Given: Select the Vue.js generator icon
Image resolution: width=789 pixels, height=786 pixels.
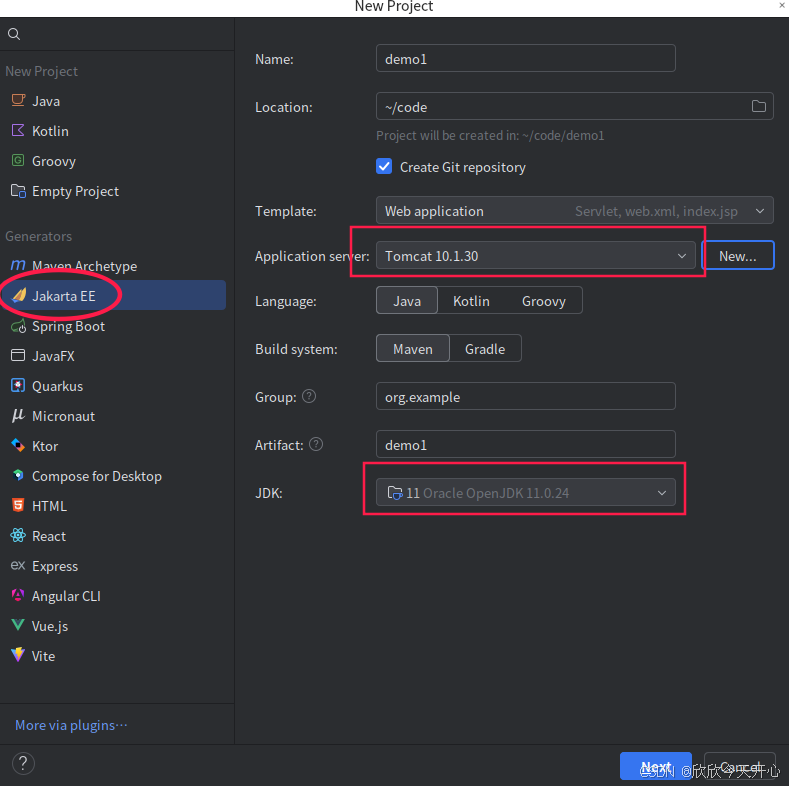Looking at the screenshot, I should [18, 625].
